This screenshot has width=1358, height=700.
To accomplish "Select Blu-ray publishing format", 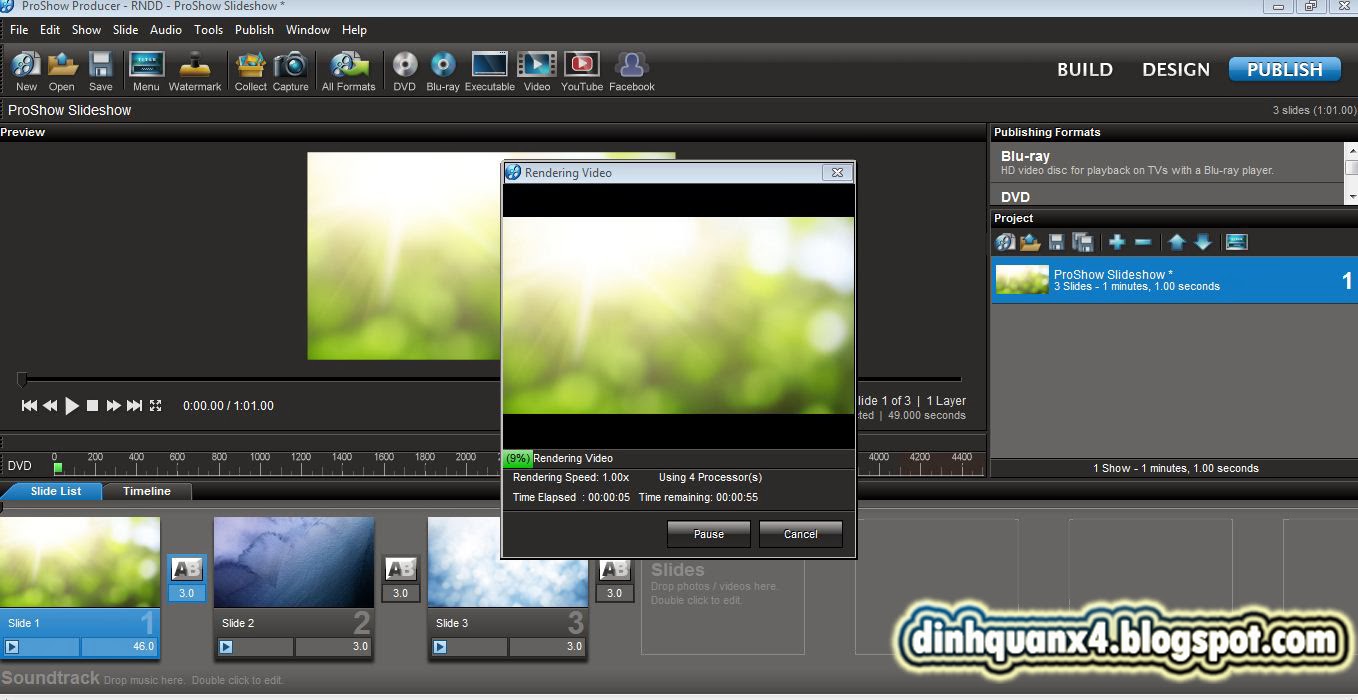I will pyautogui.click(x=1167, y=162).
